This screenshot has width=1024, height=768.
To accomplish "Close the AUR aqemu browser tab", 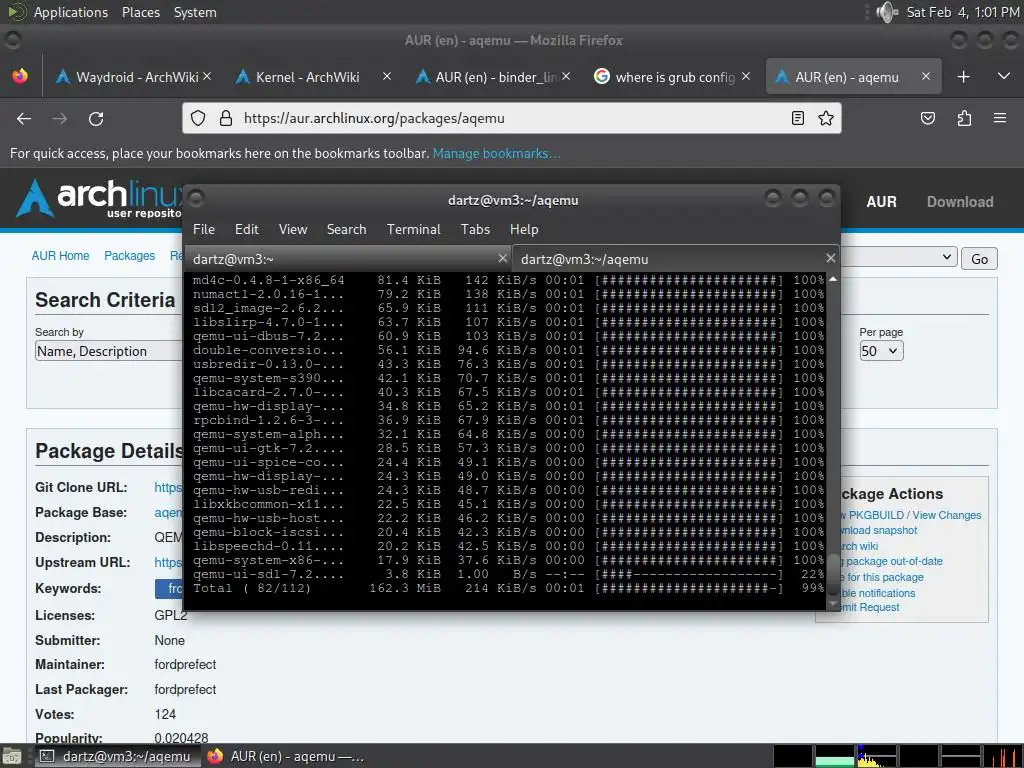I will (x=925, y=76).
